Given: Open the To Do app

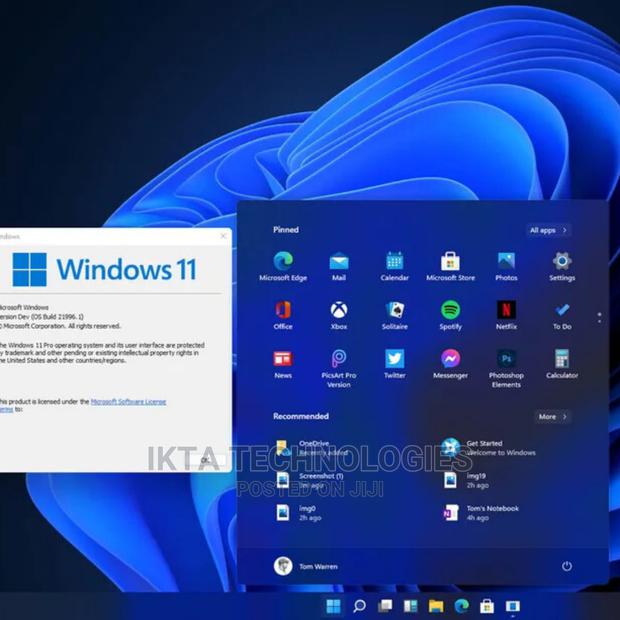Looking at the screenshot, I should [x=562, y=315].
